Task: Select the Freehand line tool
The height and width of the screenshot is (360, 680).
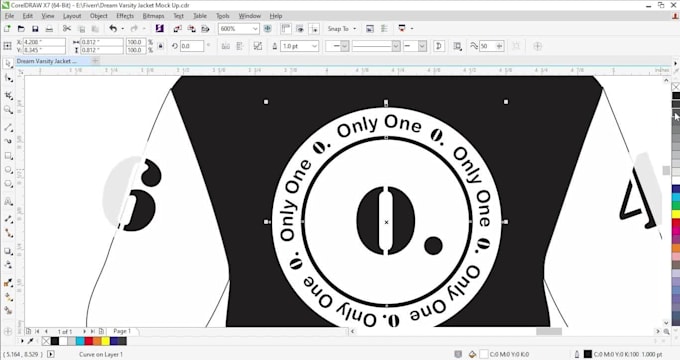Action: pos(8,128)
